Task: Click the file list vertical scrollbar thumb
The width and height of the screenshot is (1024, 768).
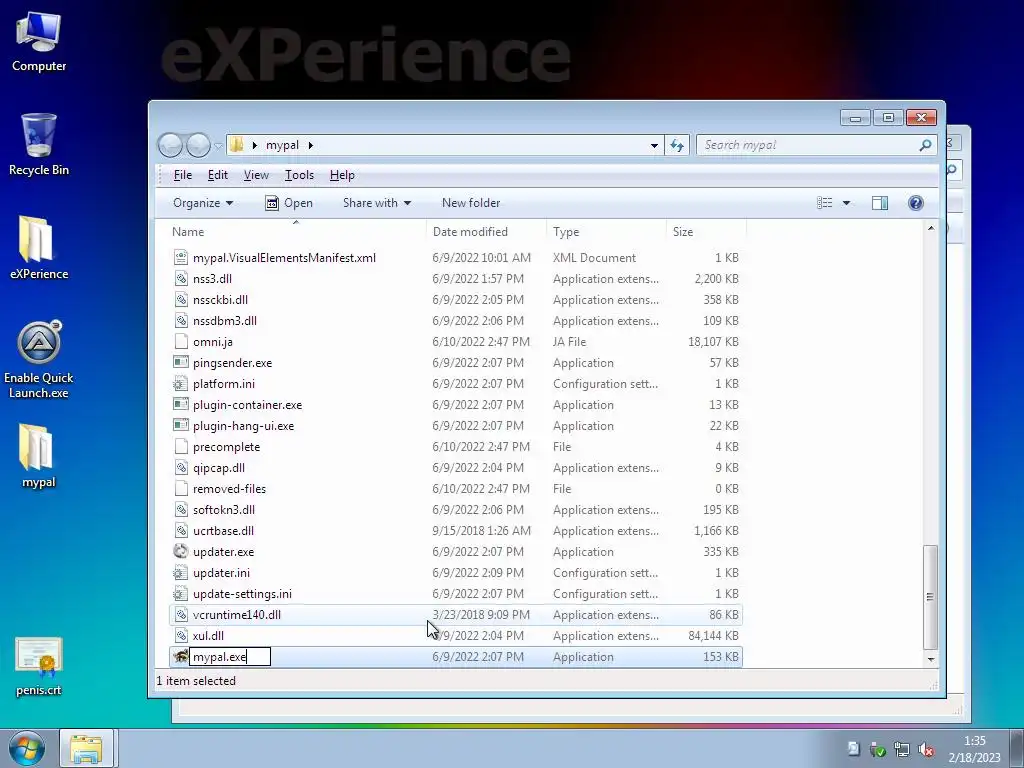Action: tap(930, 596)
